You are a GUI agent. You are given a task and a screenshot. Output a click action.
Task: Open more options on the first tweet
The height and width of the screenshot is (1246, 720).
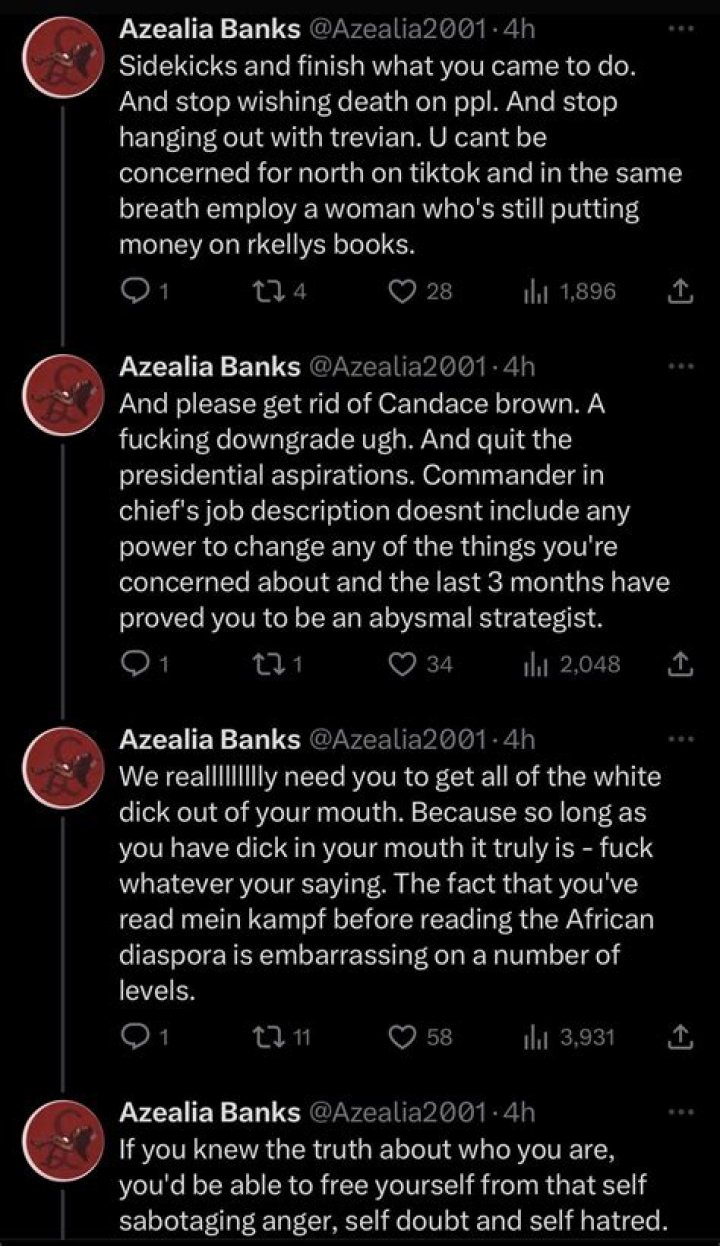point(679,29)
